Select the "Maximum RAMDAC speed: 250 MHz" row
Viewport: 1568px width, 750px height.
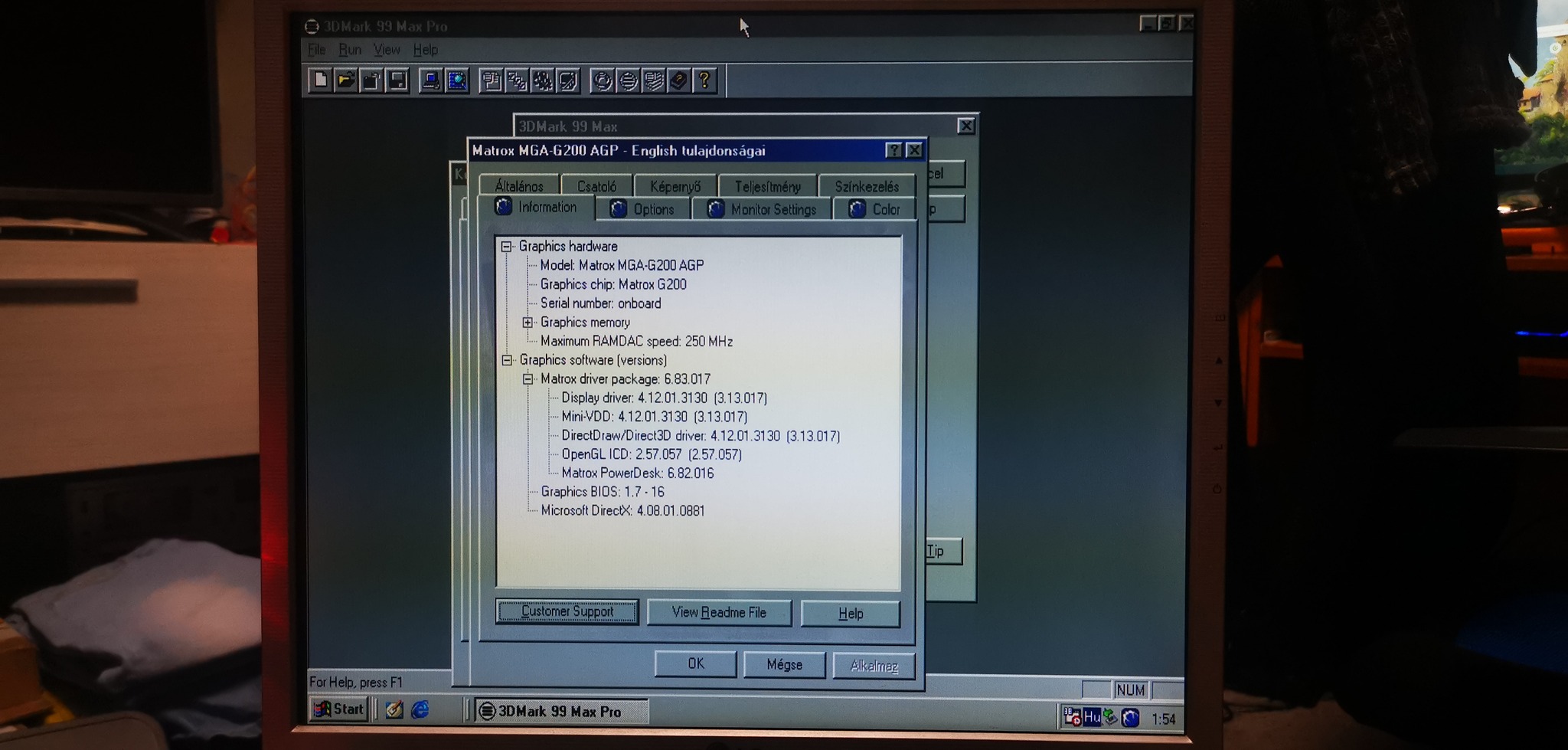[636, 341]
